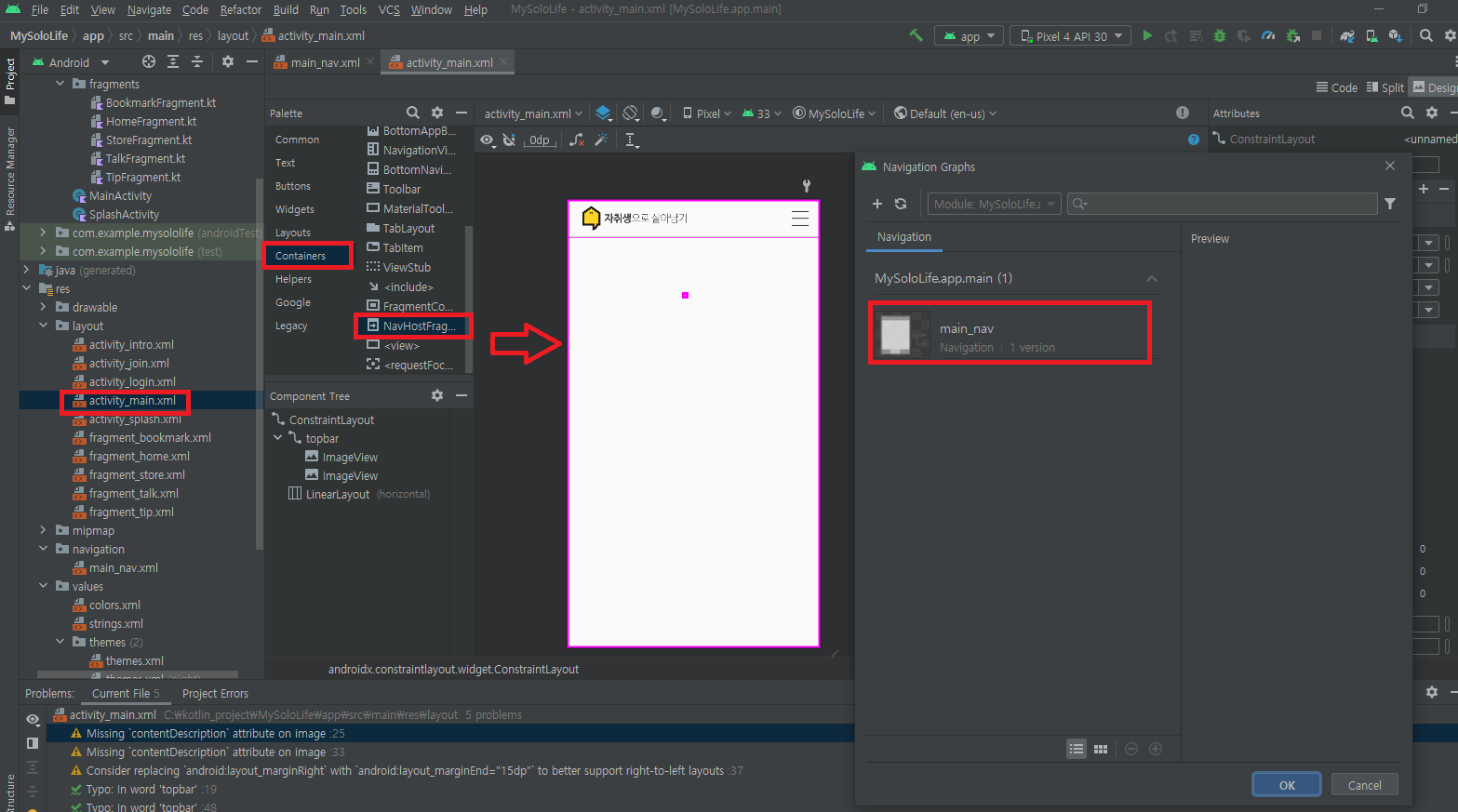
Task: Click Infer Constraints magic wand icon
Action: 602,140
